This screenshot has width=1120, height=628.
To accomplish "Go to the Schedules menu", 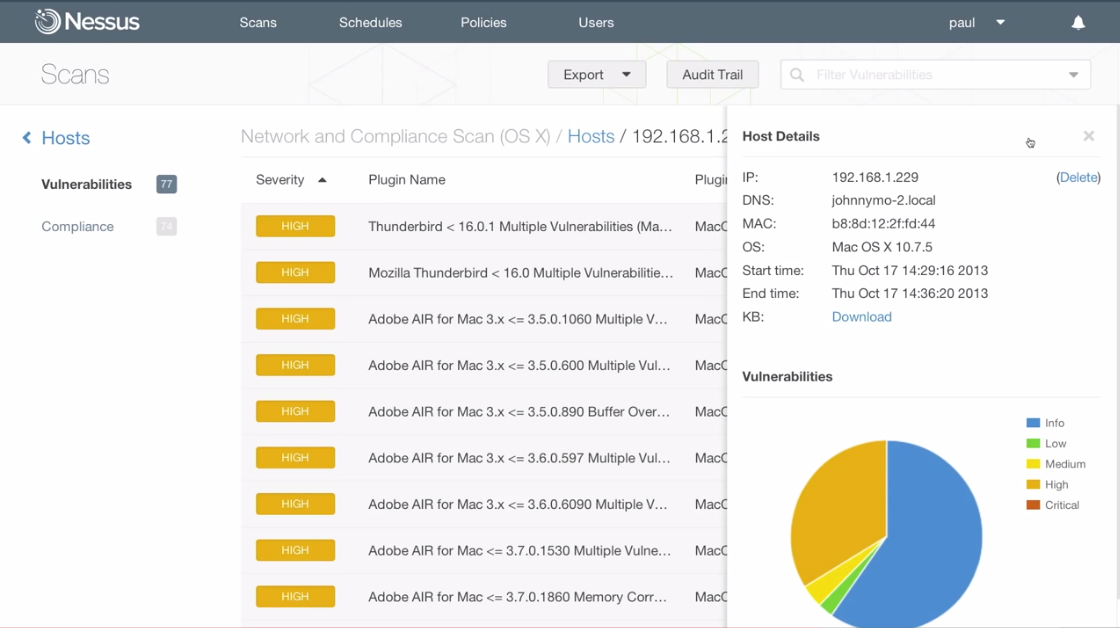I will click(x=370, y=22).
